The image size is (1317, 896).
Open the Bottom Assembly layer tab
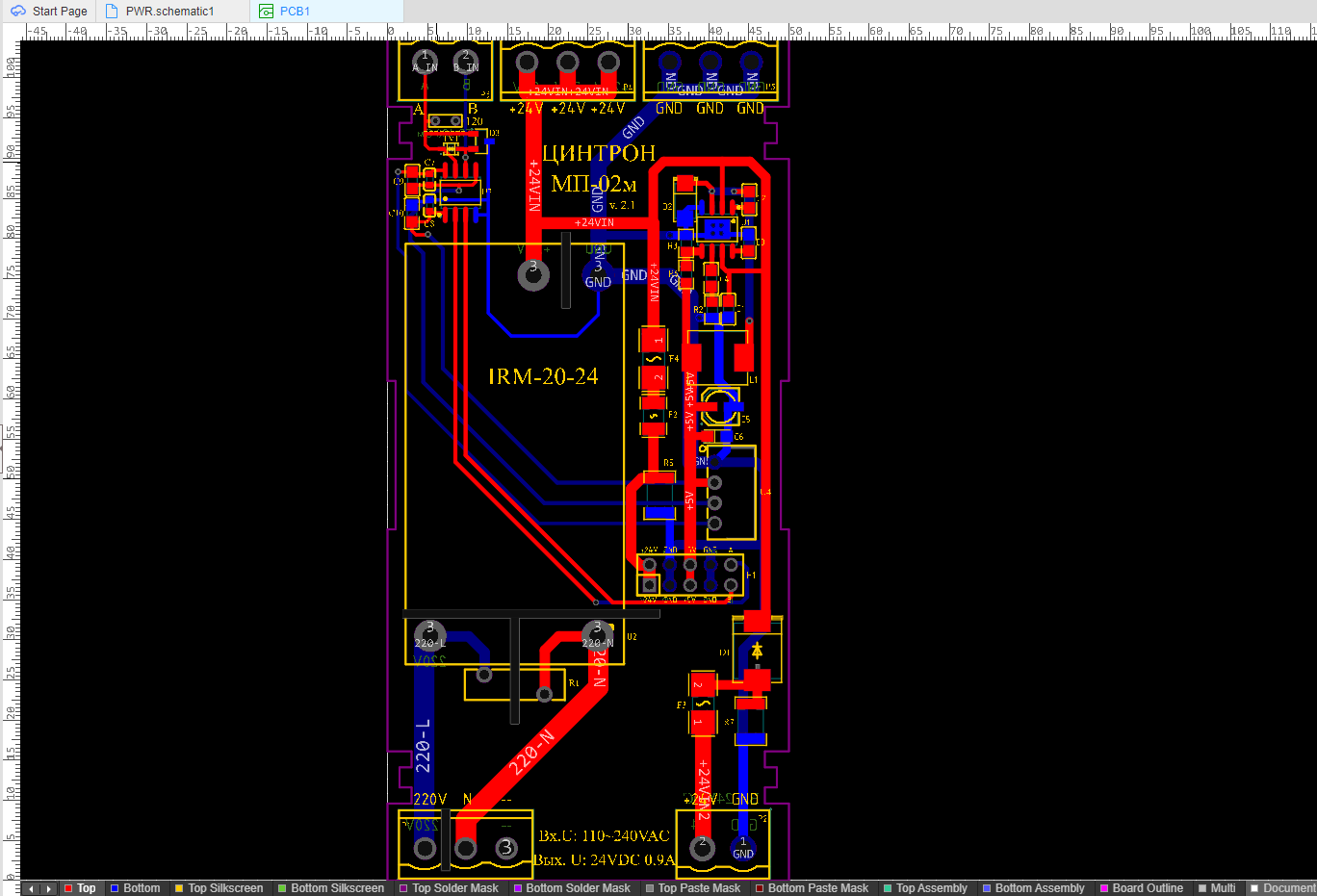pos(1033,888)
